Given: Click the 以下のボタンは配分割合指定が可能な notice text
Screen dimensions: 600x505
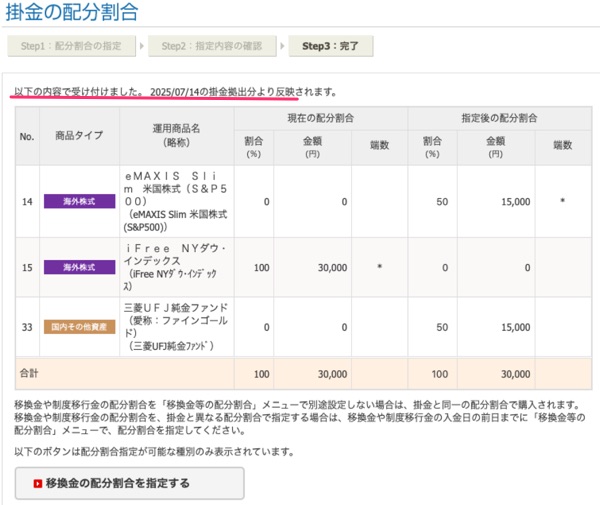Looking at the screenshot, I should [x=154, y=452].
